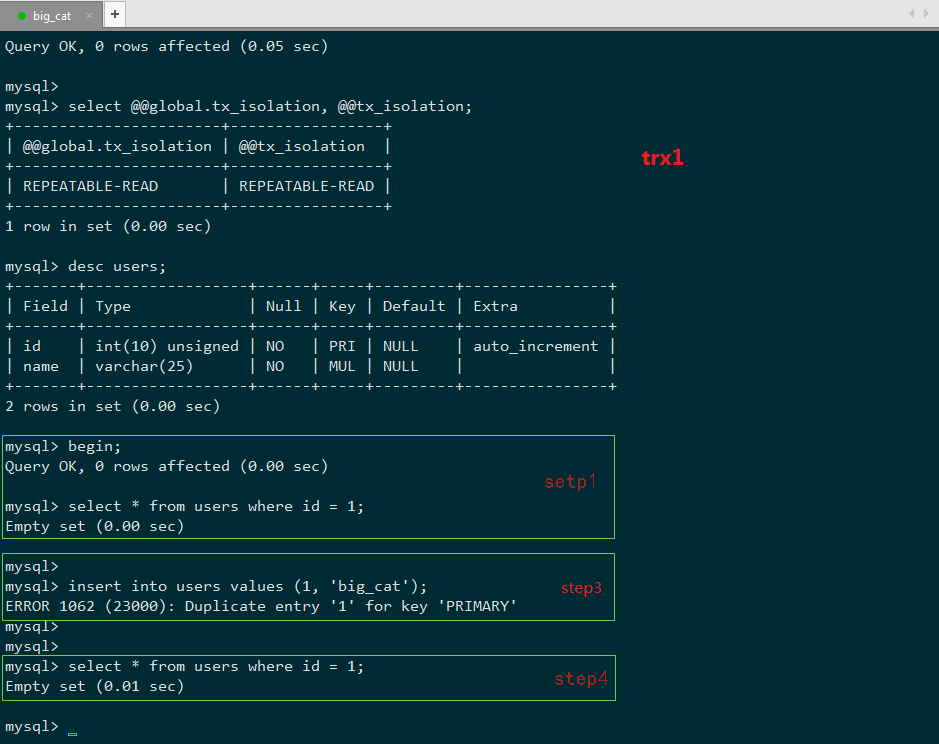Click the 'Default' column header
This screenshot has height=744, width=939.
coord(414,307)
